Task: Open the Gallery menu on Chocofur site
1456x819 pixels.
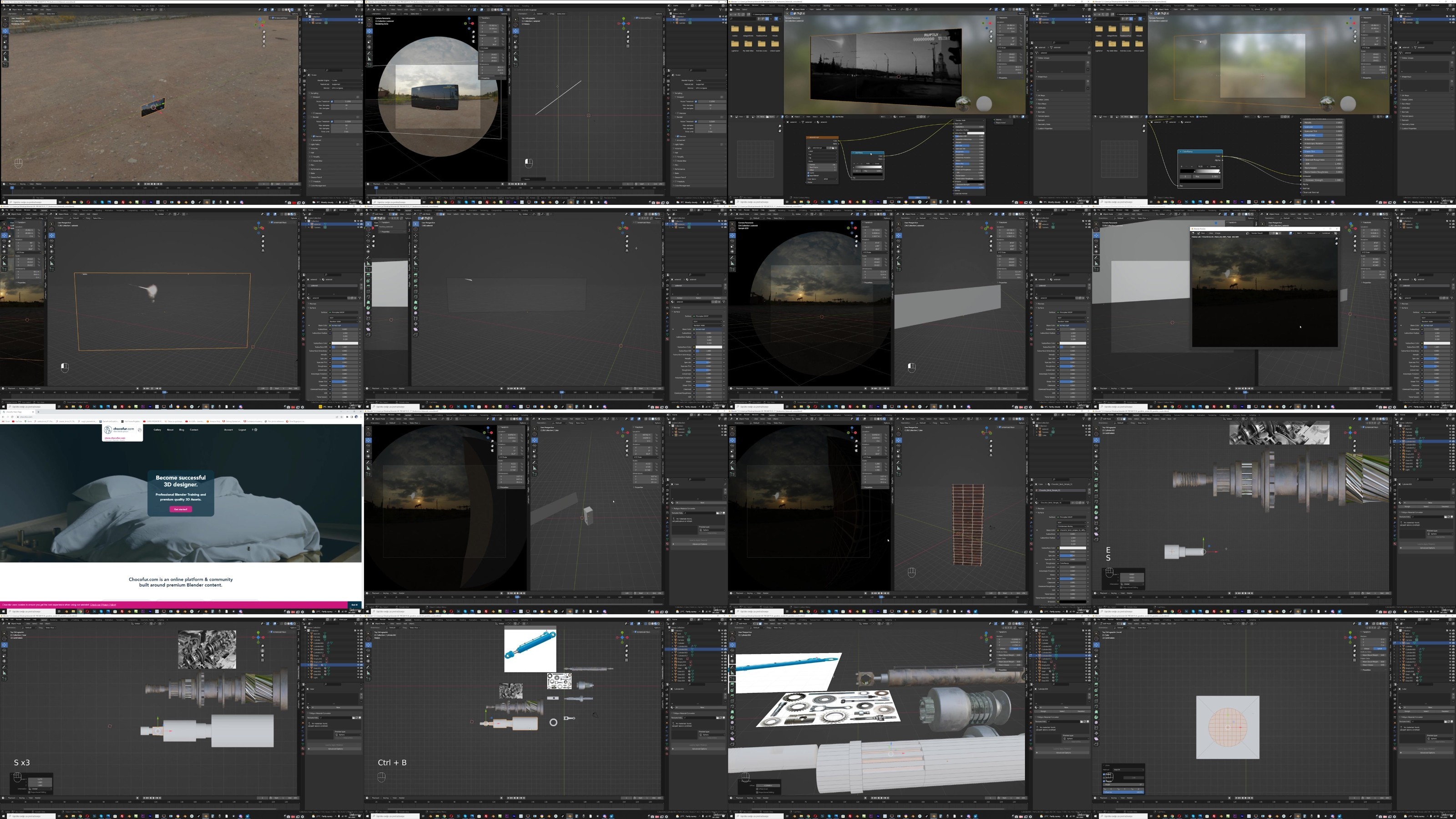Action: 158,430
